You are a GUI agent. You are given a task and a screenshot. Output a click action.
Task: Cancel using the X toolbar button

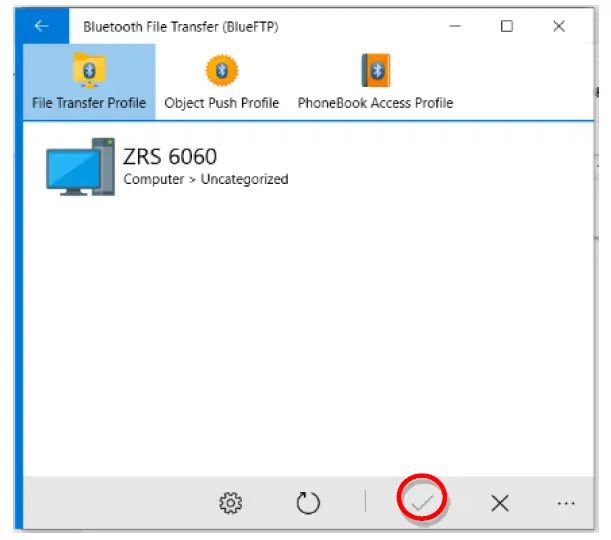tap(500, 503)
